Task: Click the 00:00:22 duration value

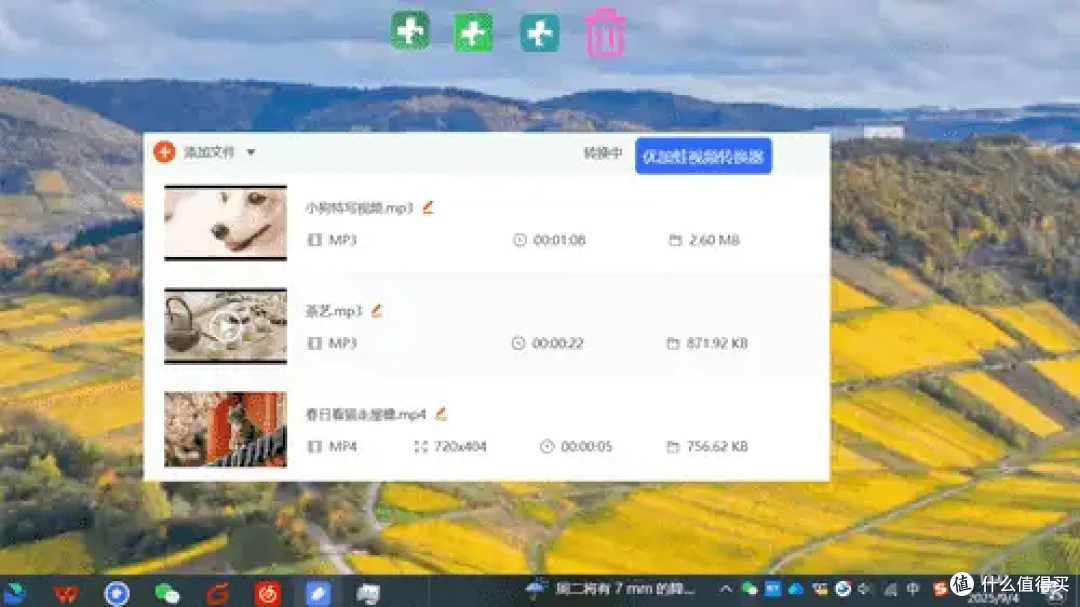Action: [558, 343]
